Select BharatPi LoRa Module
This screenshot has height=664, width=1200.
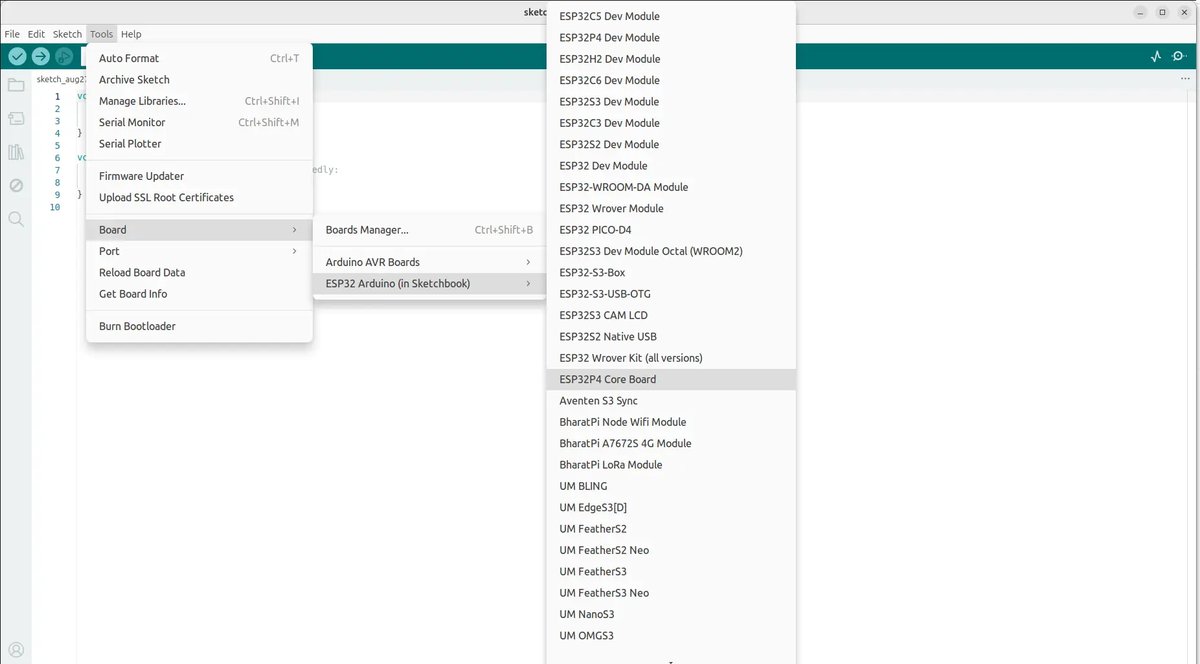[x=671, y=465]
